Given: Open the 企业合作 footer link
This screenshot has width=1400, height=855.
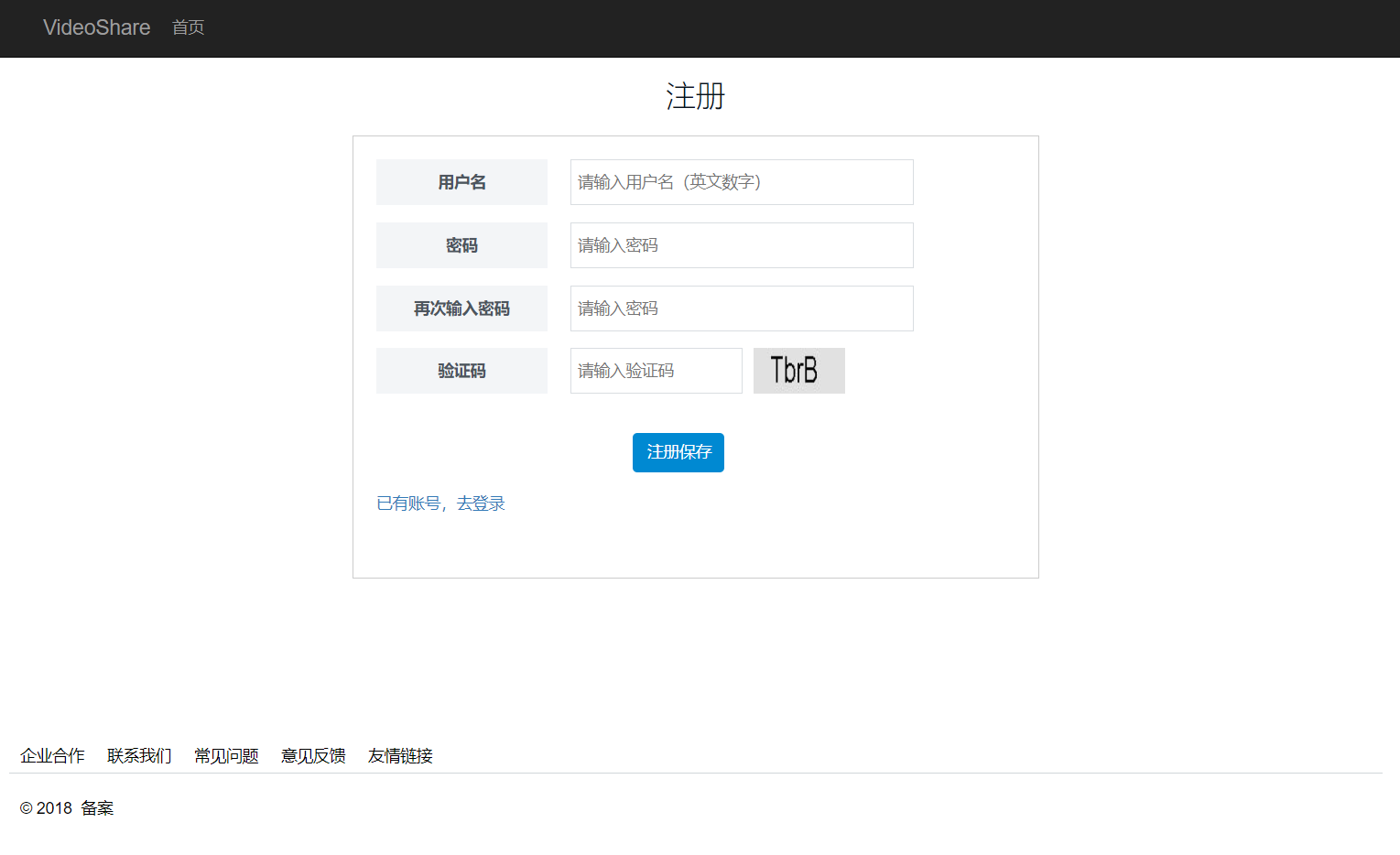Looking at the screenshot, I should point(52,756).
